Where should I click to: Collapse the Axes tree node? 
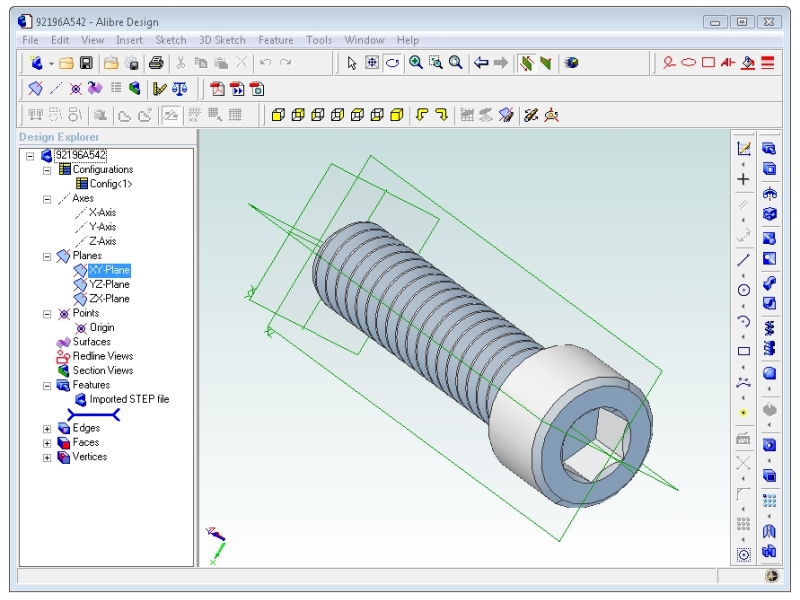coord(47,199)
